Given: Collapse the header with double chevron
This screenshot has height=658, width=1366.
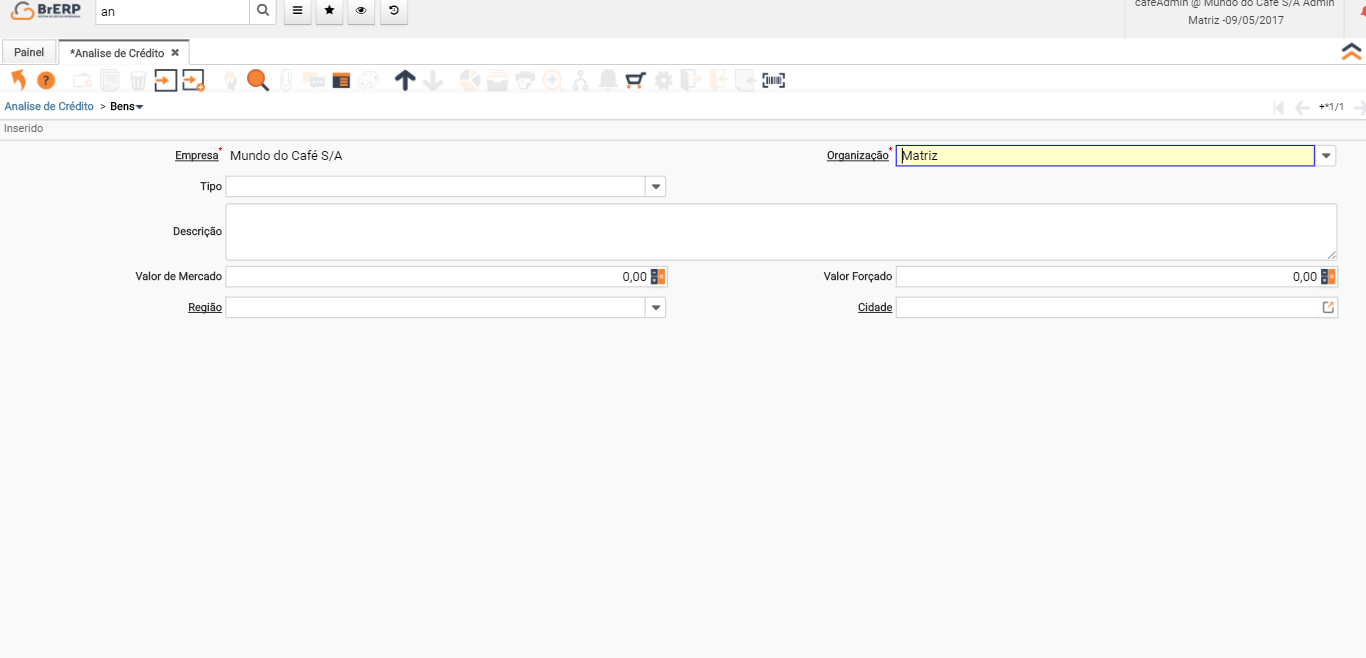Looking at the screenshot, I should (x=1352, y=52).
